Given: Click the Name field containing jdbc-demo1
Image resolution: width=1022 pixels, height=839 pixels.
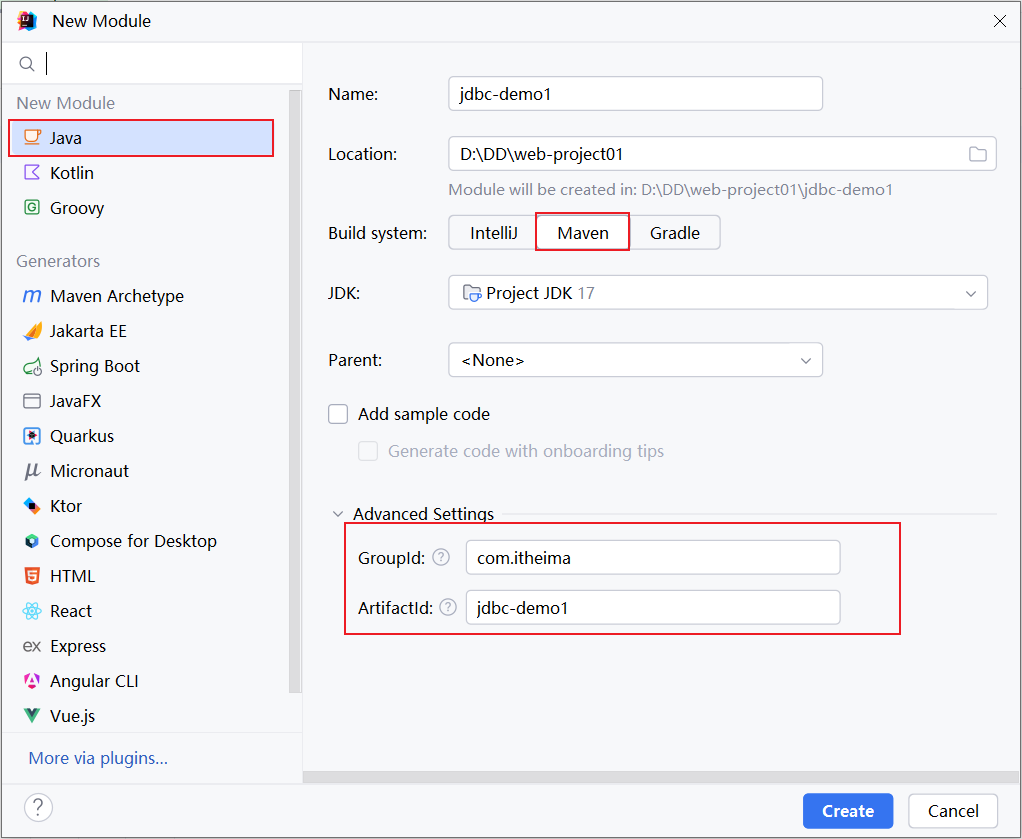Looking at the screenshot, I should (635, 94).
